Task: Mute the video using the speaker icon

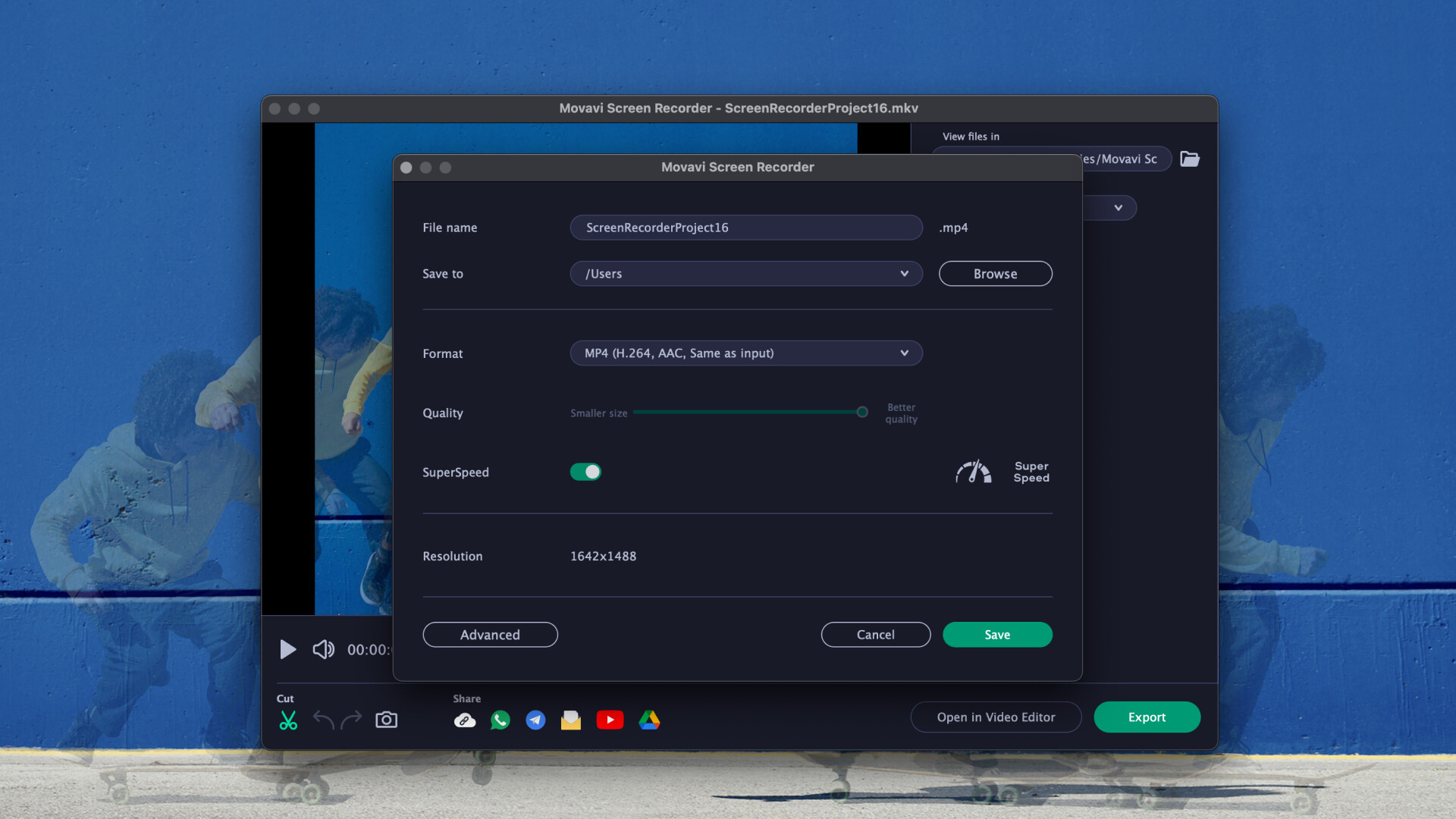Action: (x=323, y=649)
